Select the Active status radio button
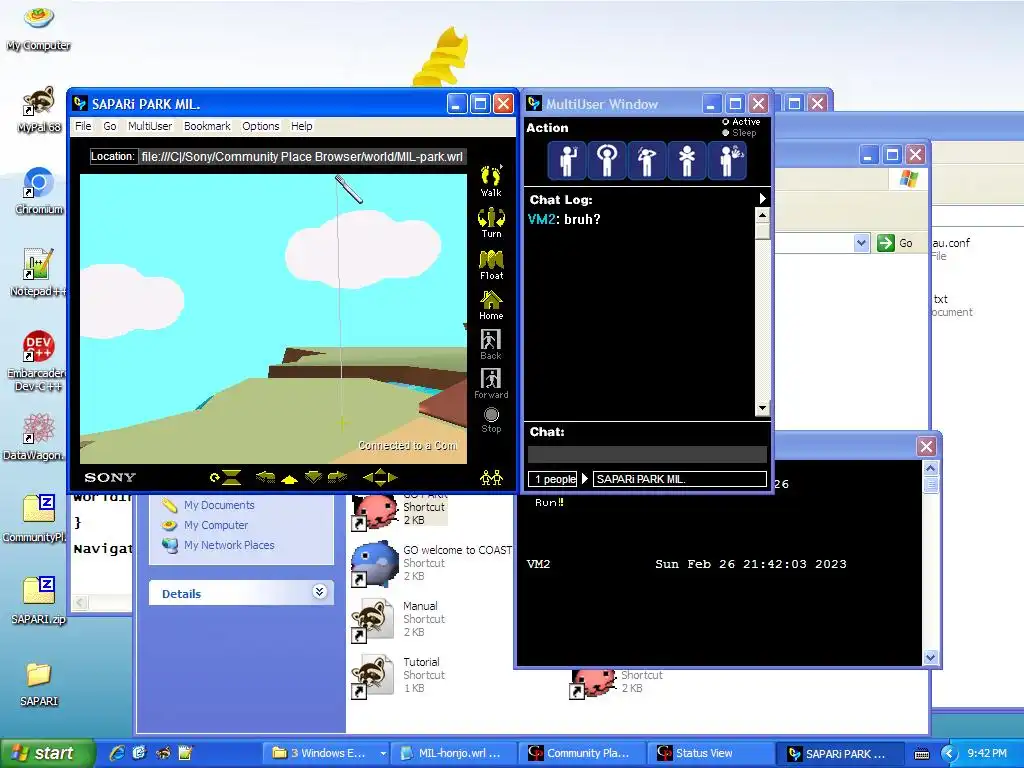1024x768 pixels. 726,122
